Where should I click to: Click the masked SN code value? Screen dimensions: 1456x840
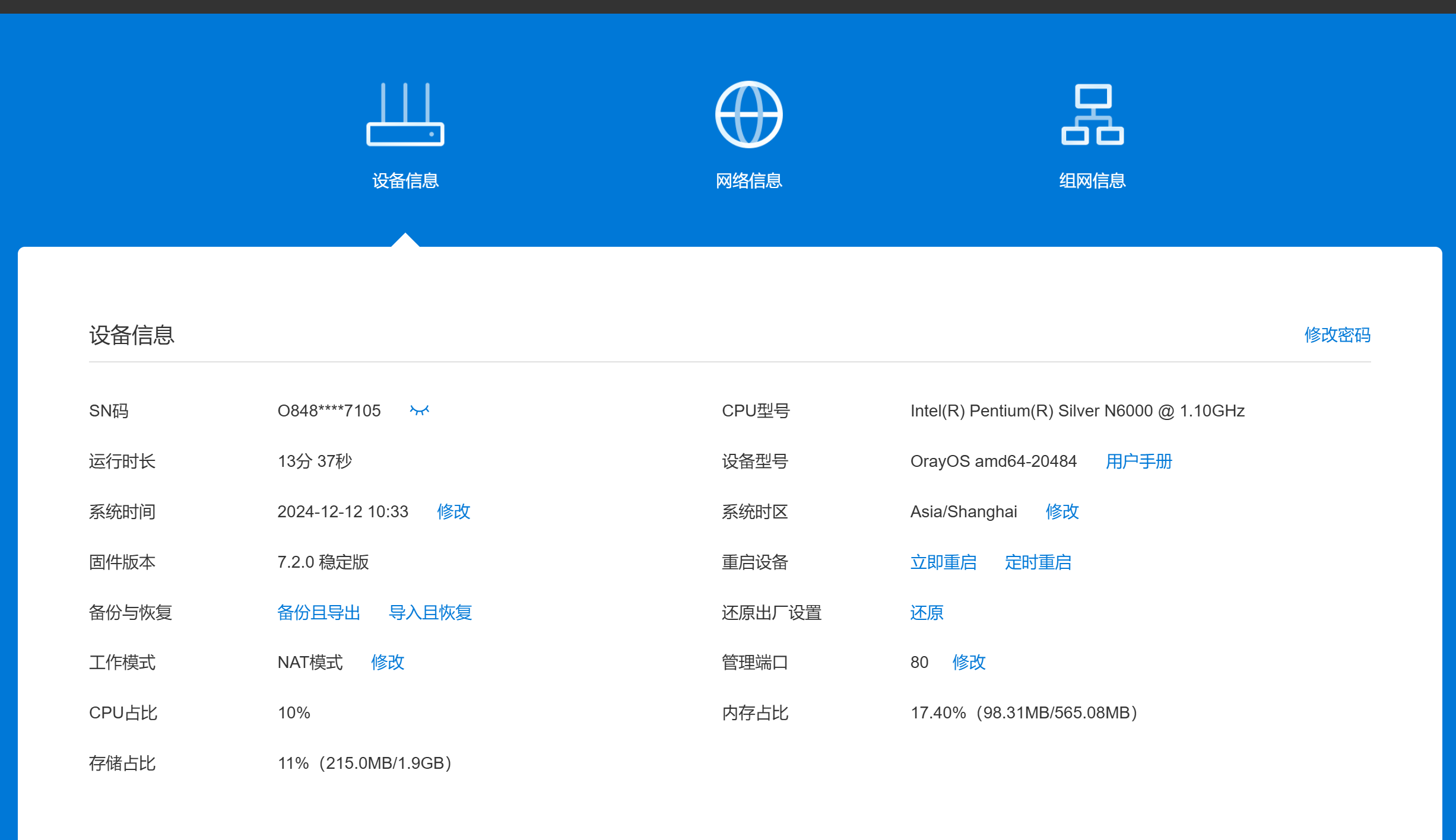click(x=329, y=411)
